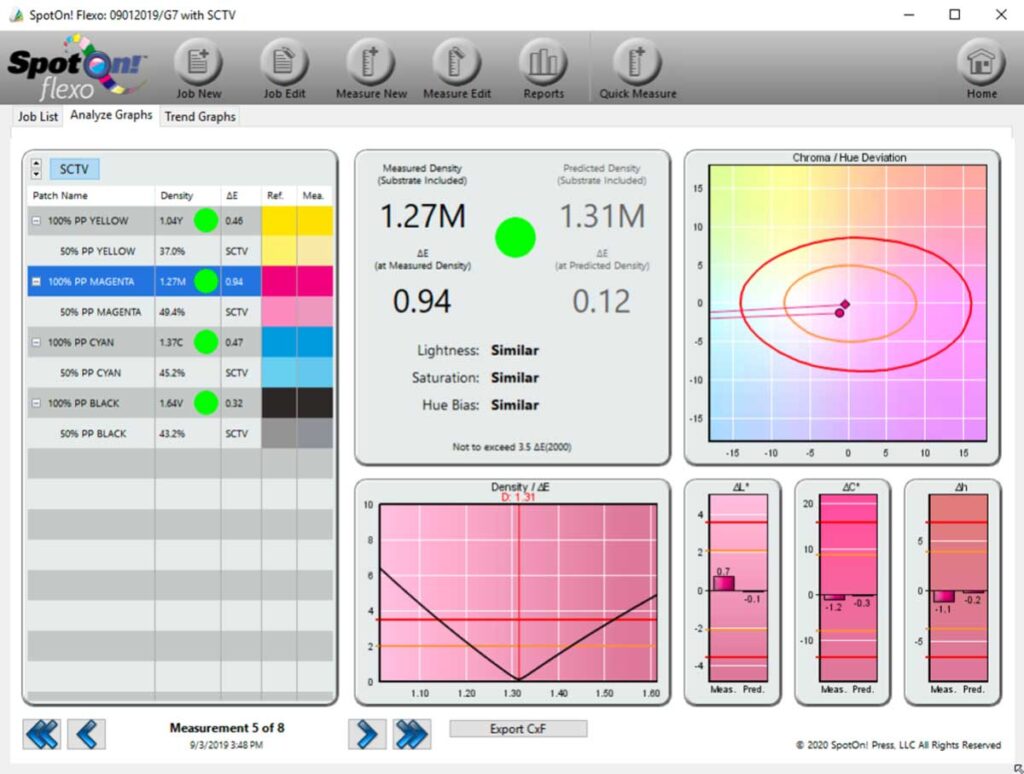
Task: Collapse the 100% PP CYAN patch group
Action: [x=36, y=342]
